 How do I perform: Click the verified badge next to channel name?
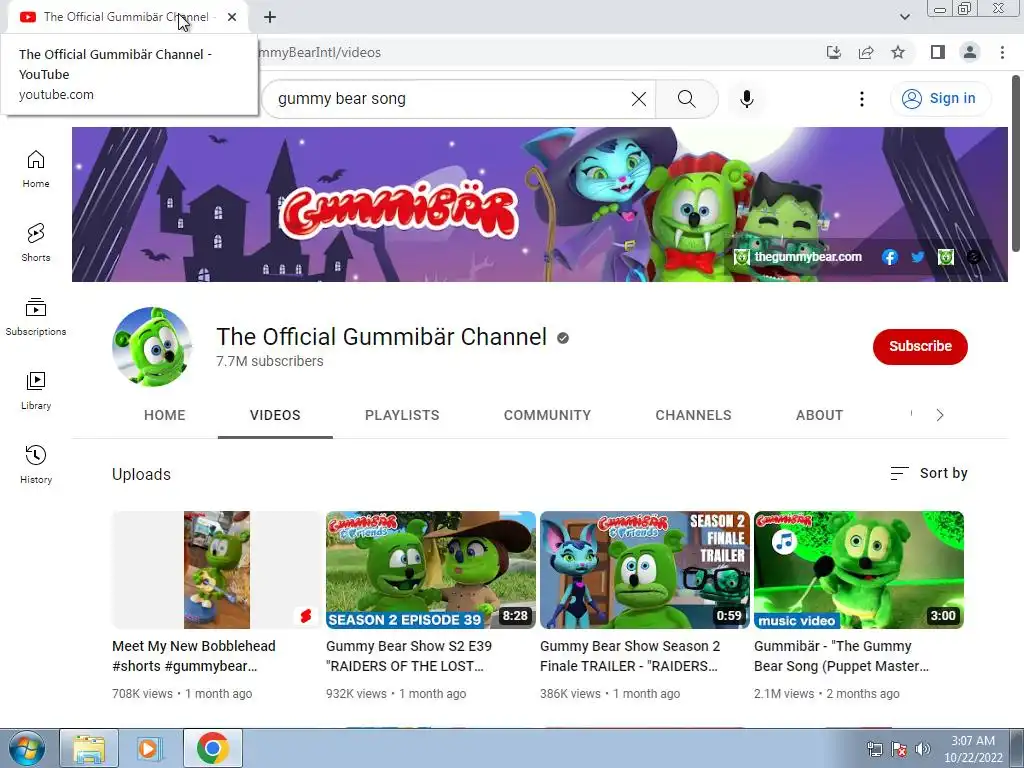tap(563, 338)
